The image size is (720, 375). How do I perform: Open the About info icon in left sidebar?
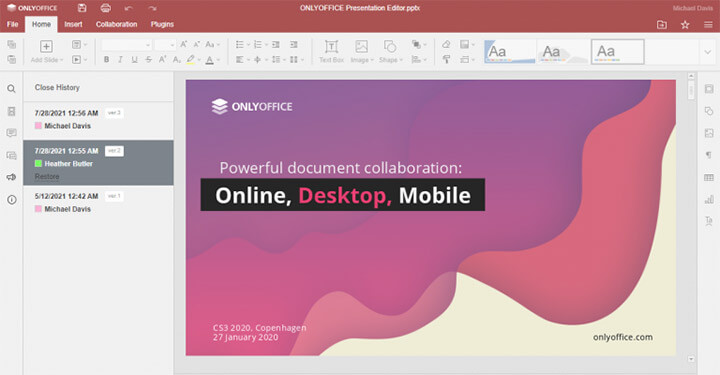point(11,200)
